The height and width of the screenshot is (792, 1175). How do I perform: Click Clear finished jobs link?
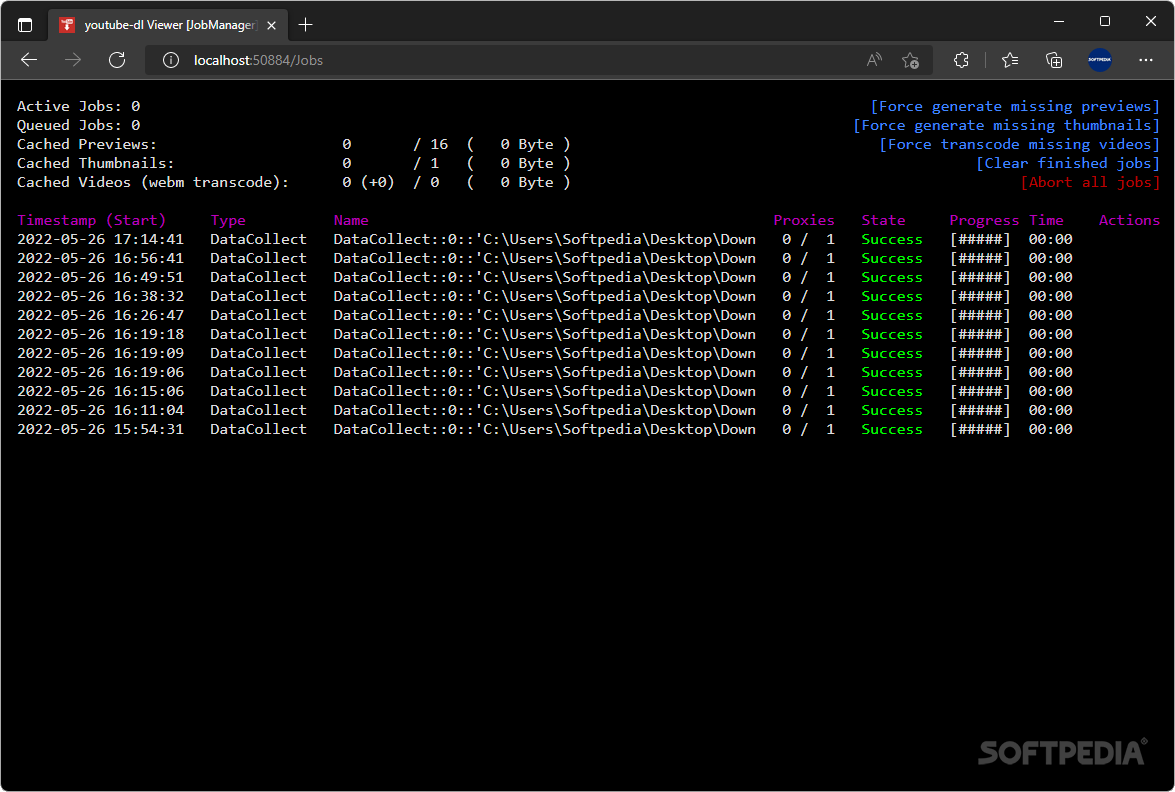coord(1068,163)
